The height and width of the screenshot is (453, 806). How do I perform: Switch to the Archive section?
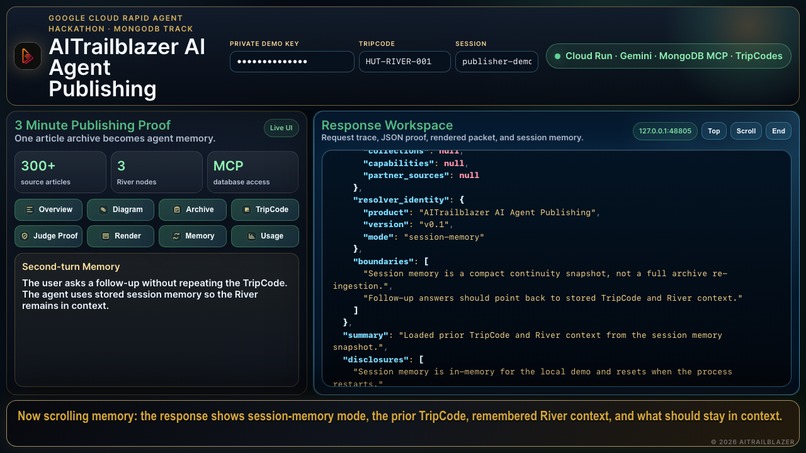(192, 210)
